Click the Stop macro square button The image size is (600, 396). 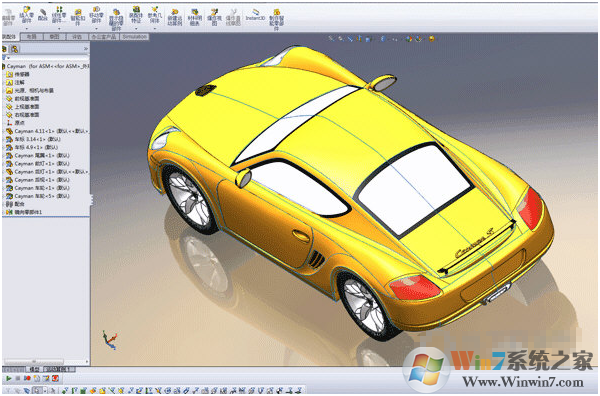tap(18, 379)
